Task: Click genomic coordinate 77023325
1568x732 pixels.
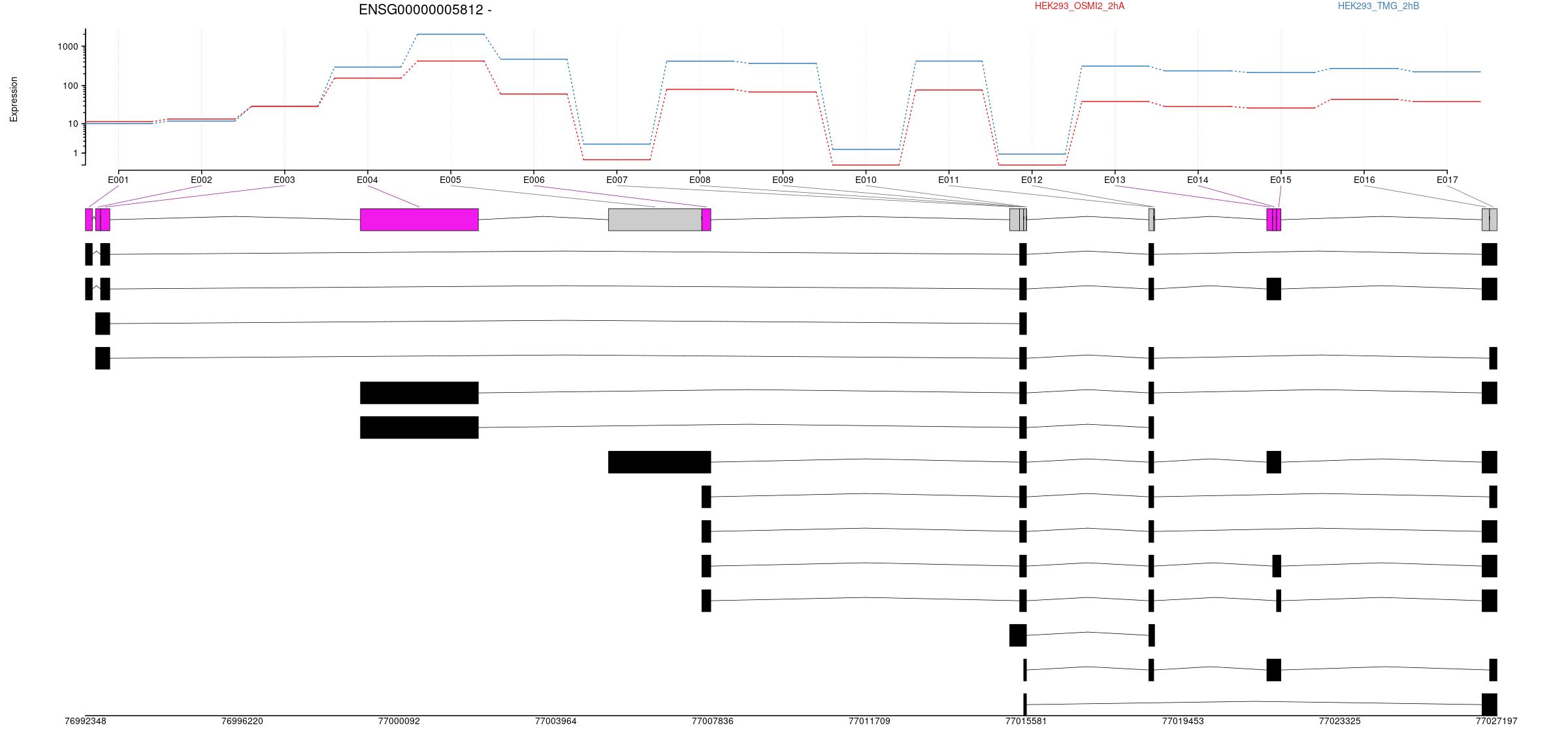Action: pyautogui.click(x=1340, y=722)
